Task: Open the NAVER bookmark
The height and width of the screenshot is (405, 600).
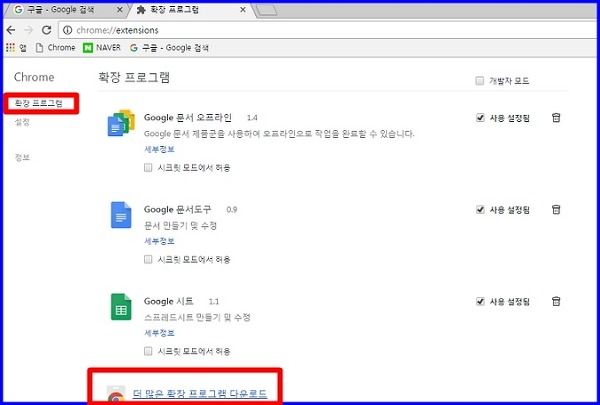Action: [102, 48]
